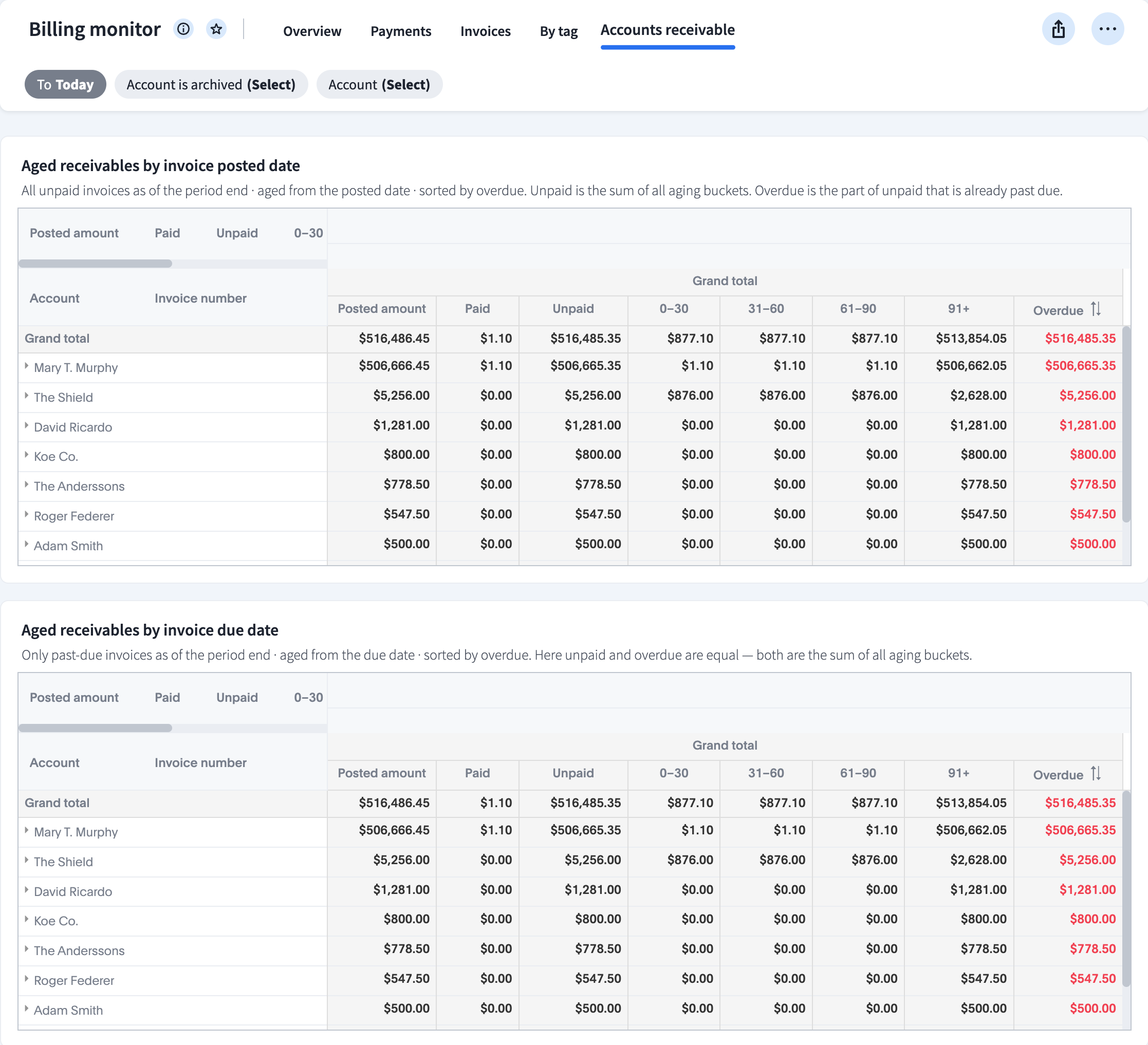Expand Roger Federer in due date table
Screen dimensions: 1148x1045
27,979
